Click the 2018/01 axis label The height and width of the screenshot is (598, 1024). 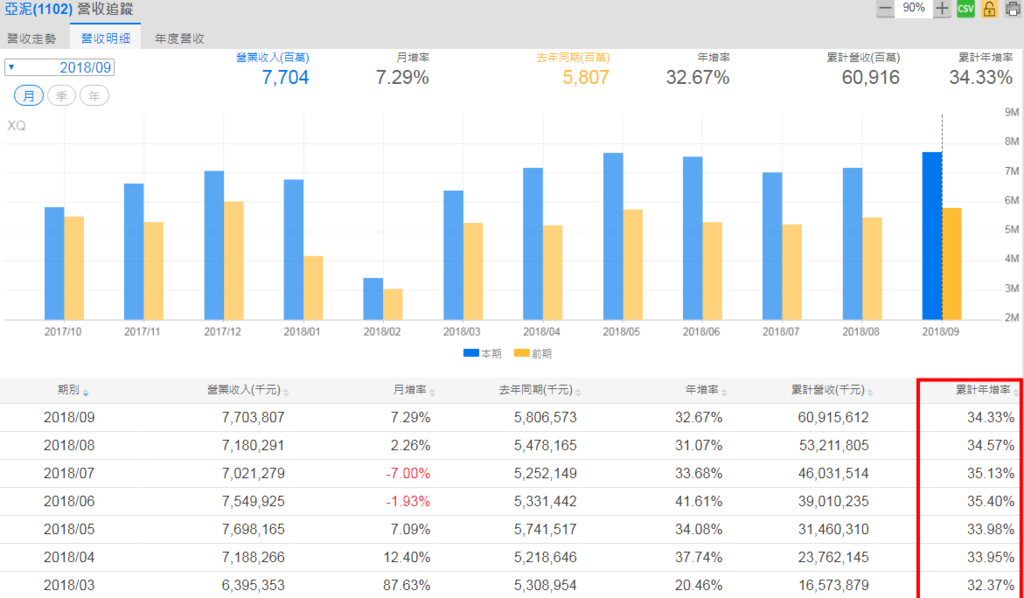tap(302, 332)
